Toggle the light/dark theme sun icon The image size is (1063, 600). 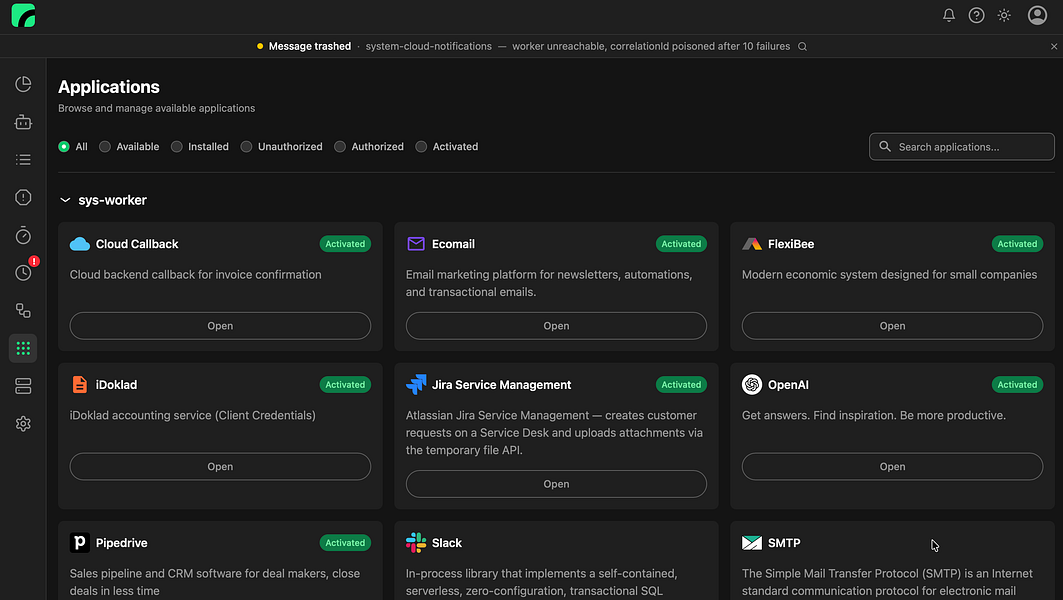pos(1004,15)
